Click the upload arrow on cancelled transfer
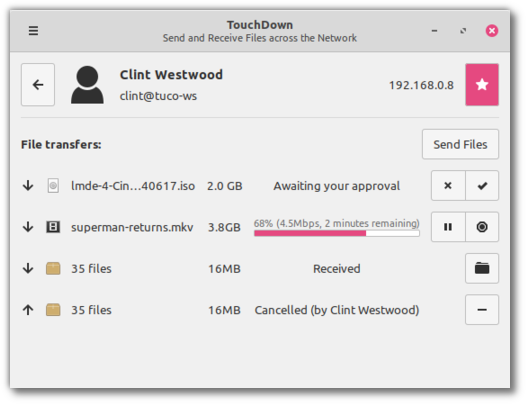 tap(28, 310)
